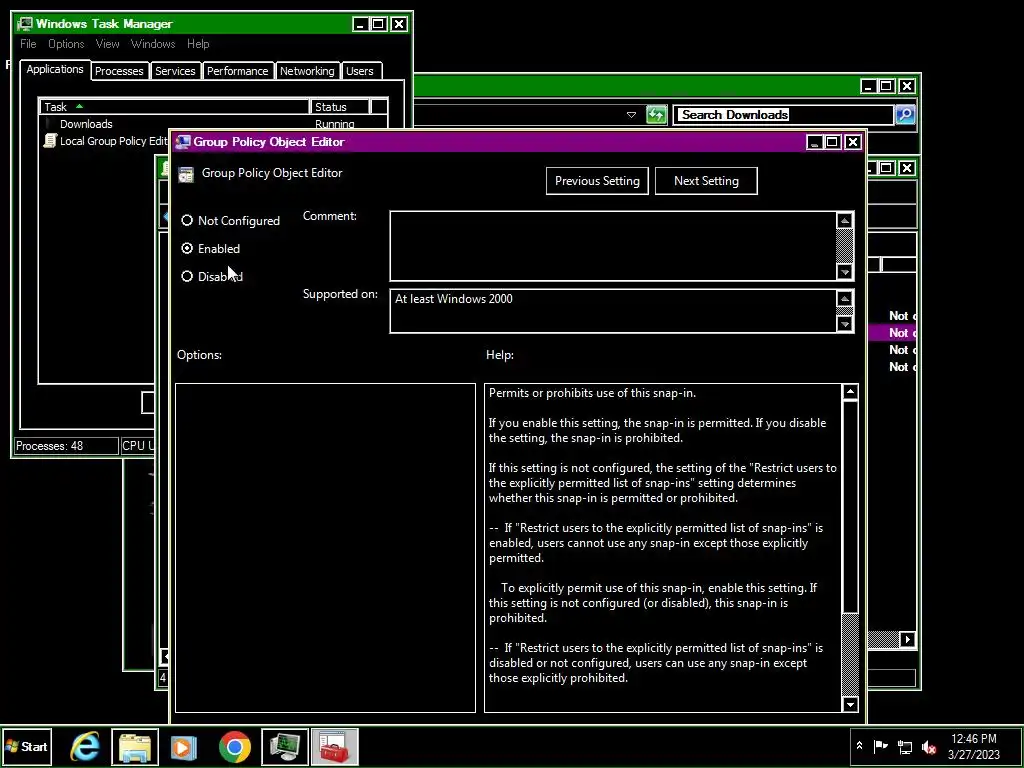The height and width of the screenshot is (768, 1024).
Task: Sort by the Status column header
Action: tap(340, 106)
